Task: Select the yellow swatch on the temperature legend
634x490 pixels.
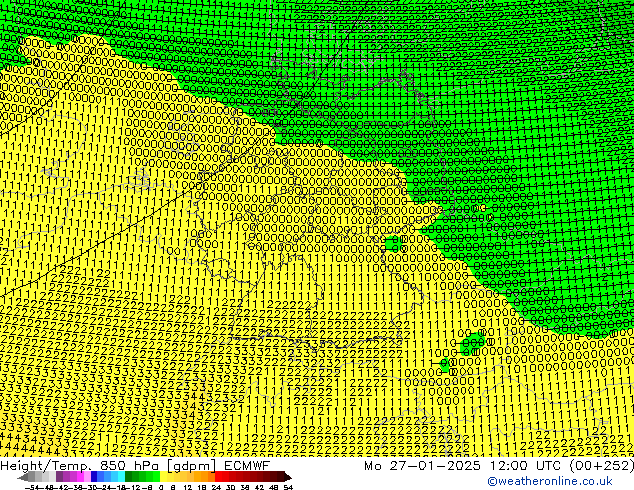Action: [164, 477]
